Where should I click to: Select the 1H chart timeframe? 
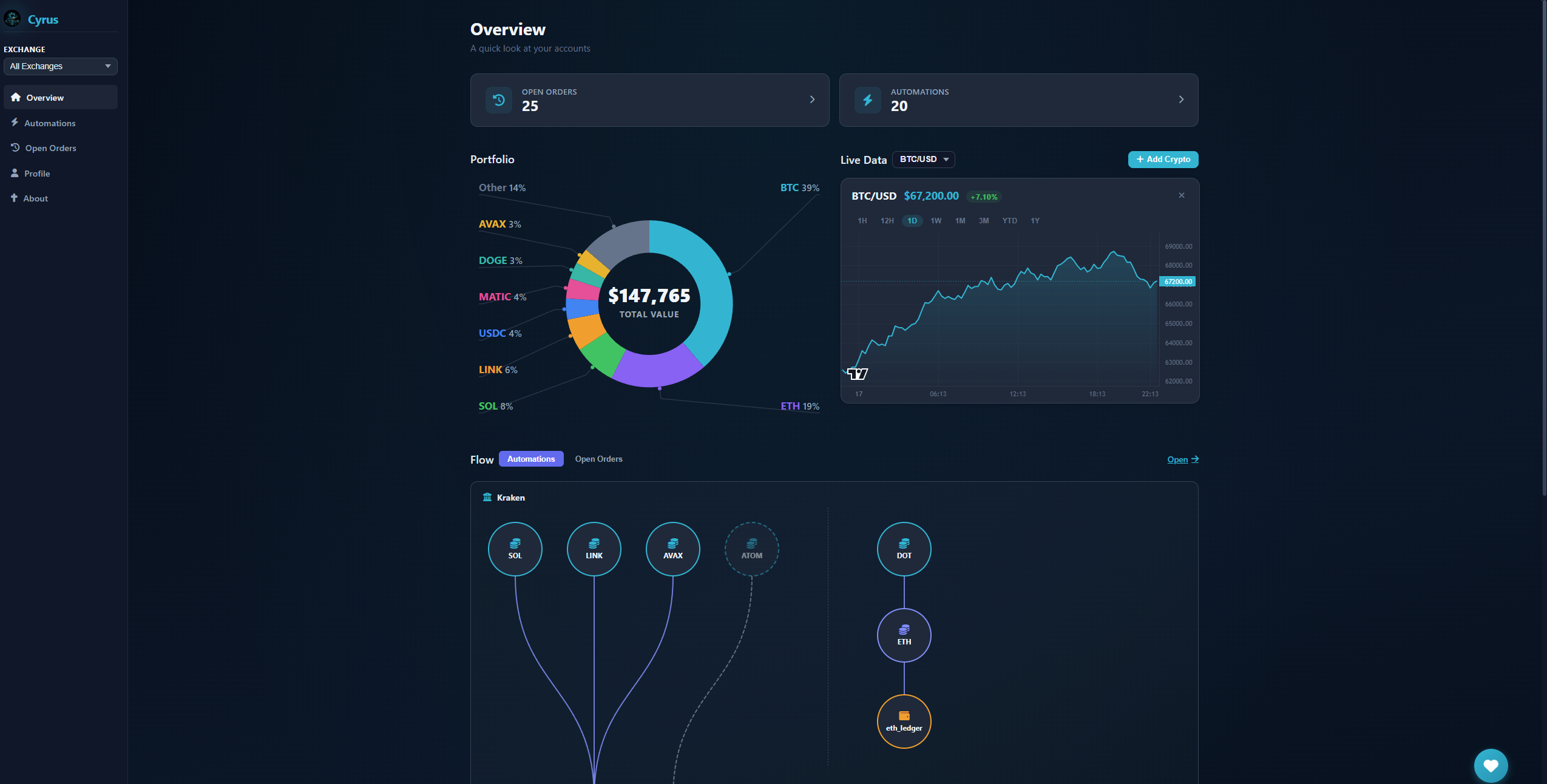click(x=862, y=221)
